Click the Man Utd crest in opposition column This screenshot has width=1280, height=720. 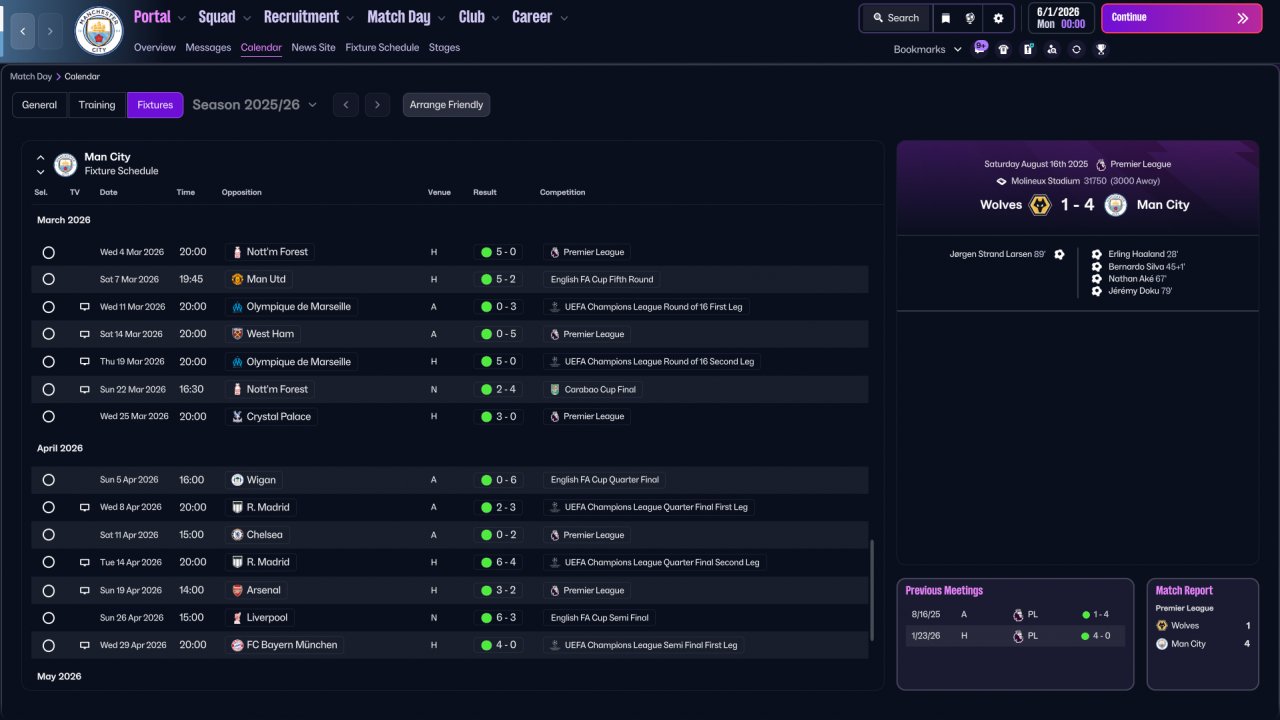click(x=237, y=279)
